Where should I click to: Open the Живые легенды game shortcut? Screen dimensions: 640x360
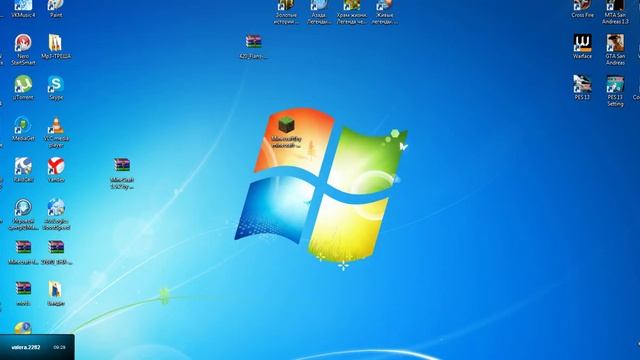(384, 12)
